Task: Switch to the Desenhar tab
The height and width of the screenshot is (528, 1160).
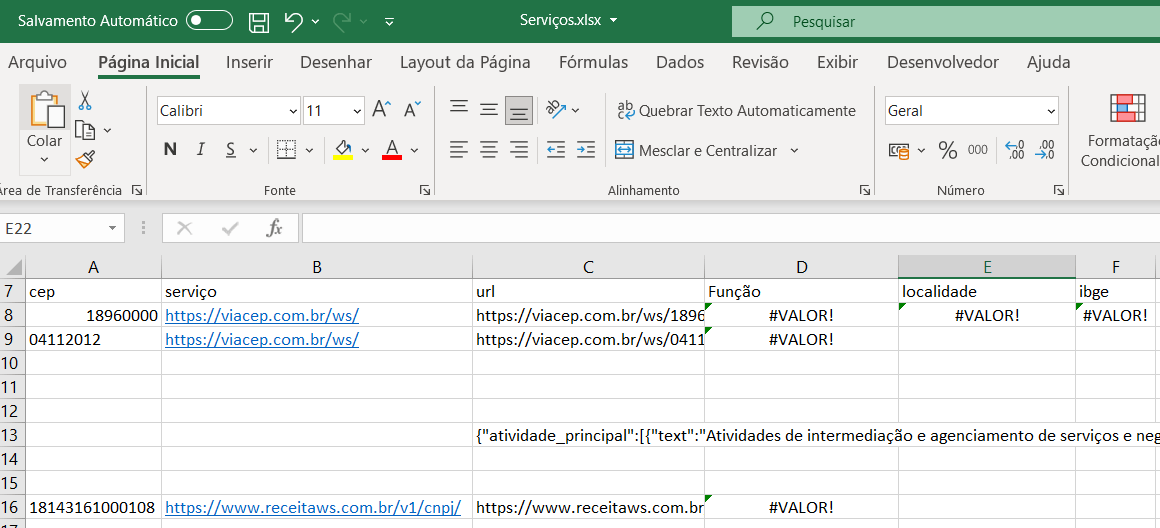Action: [336, 63]
